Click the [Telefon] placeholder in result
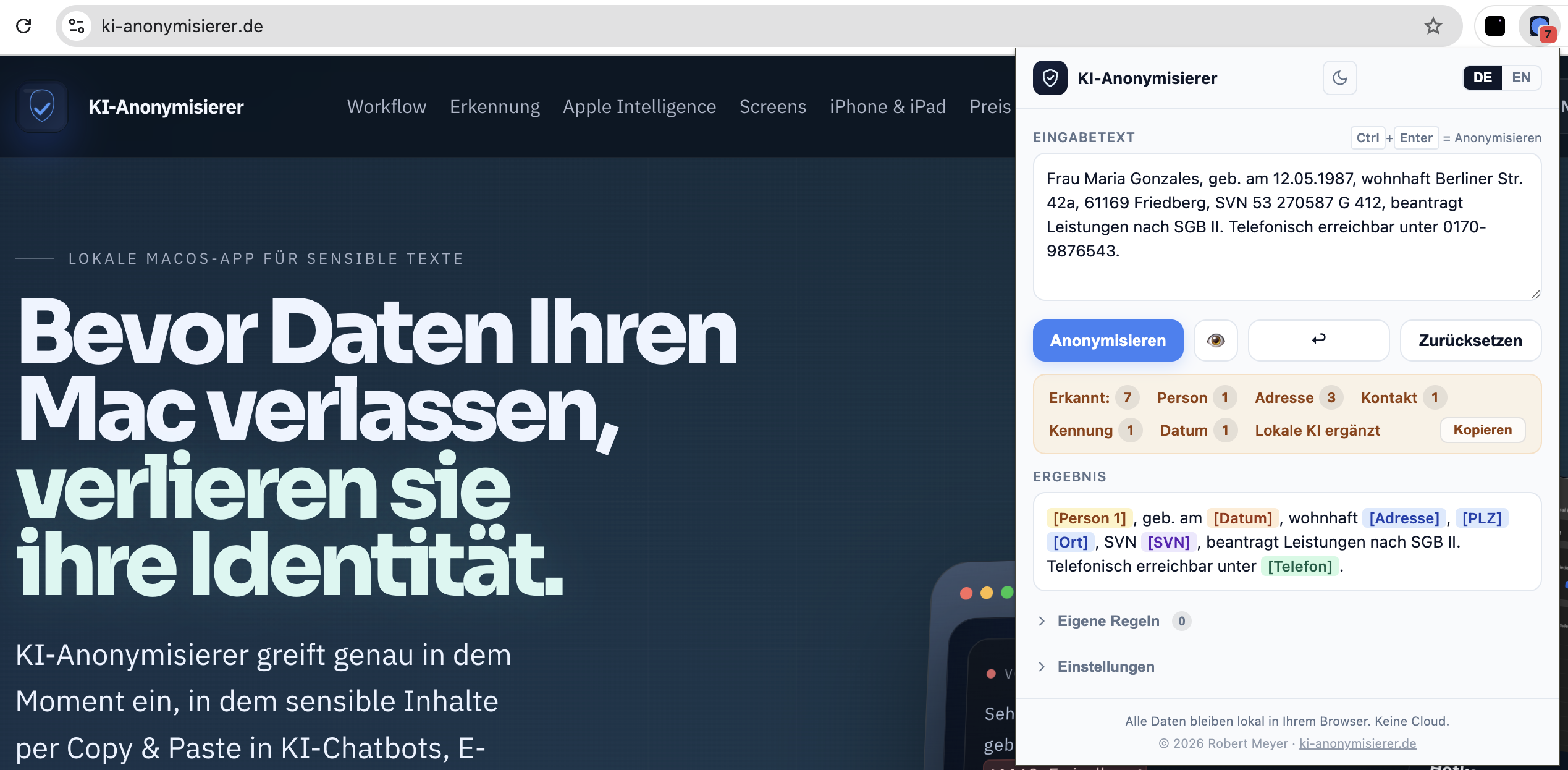The height and width of the screenshot is (770, 1568). coord(1300,566)
